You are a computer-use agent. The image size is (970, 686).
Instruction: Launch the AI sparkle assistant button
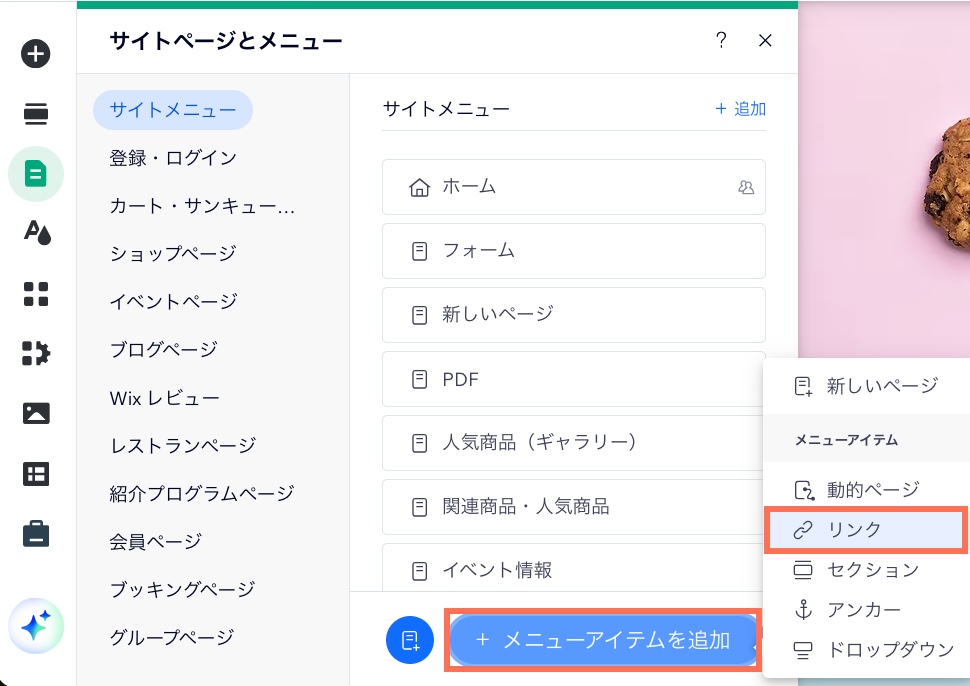[36, 627]
